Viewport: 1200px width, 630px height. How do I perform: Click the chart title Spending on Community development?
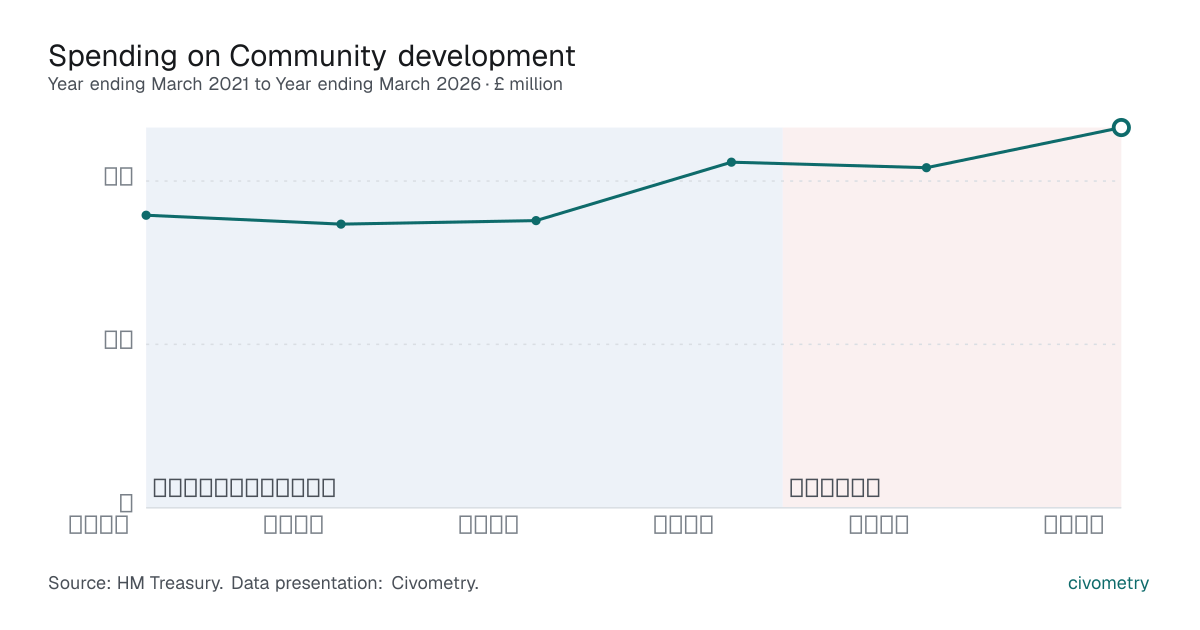(312, 54)
